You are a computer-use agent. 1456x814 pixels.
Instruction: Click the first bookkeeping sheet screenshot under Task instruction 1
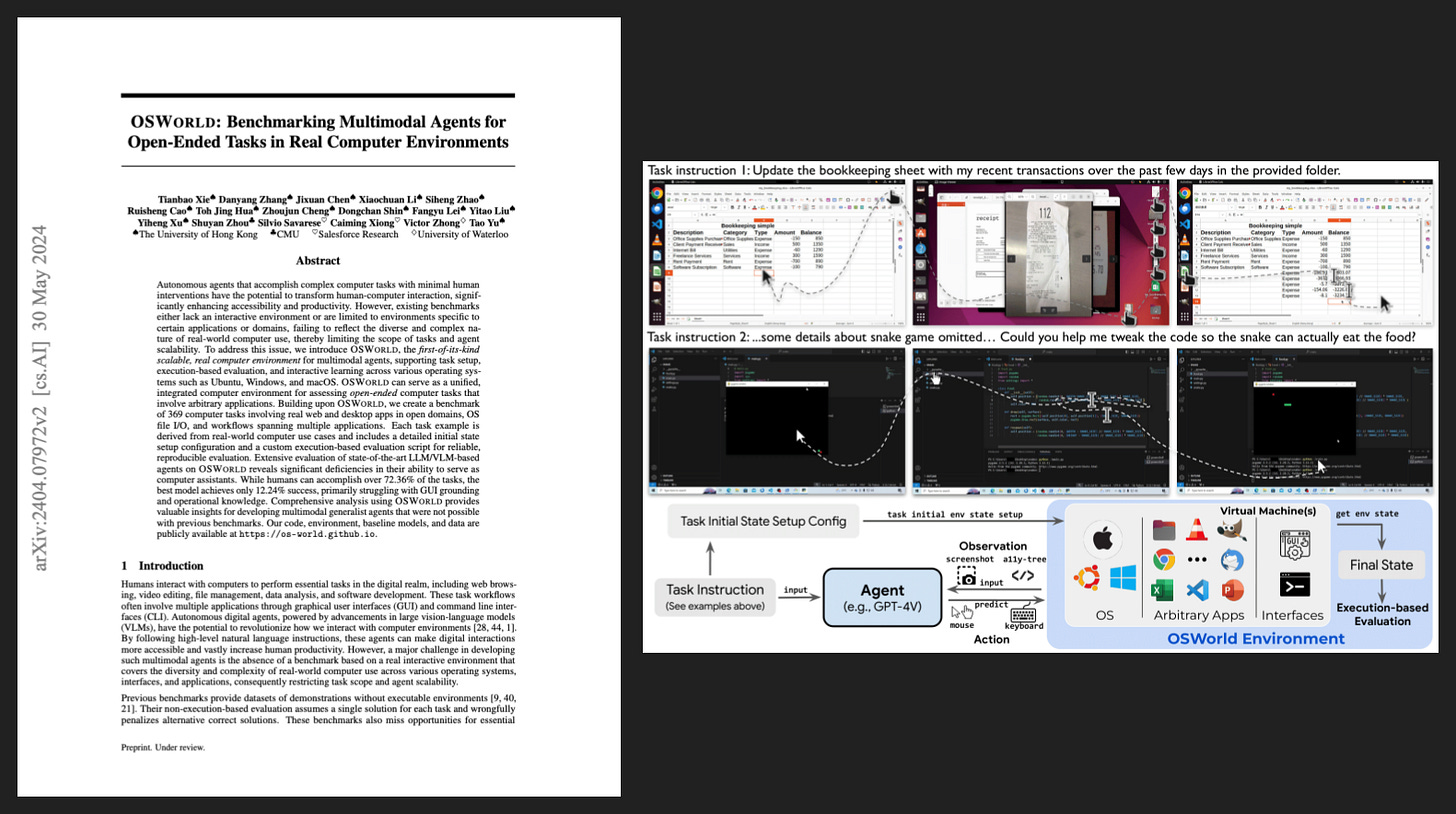tap(777, 252)
